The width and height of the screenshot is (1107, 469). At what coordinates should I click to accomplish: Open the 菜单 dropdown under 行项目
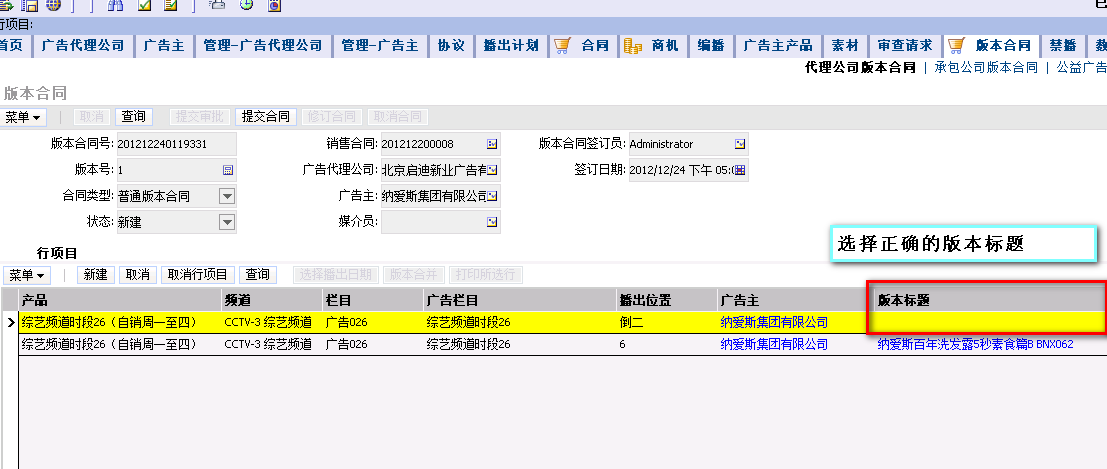pos(27,275)
